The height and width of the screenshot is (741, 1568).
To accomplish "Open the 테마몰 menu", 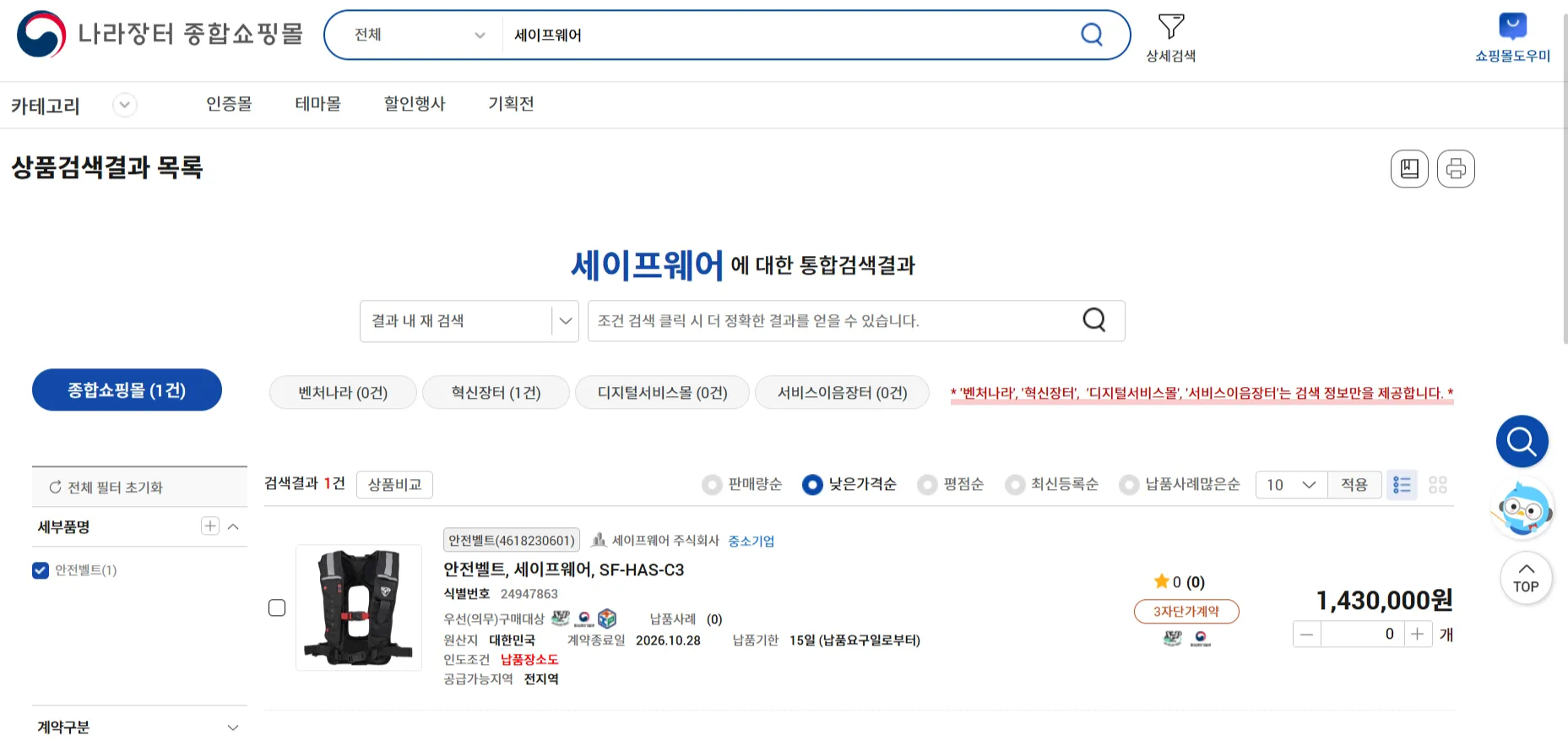I will [x=318, y=104].
